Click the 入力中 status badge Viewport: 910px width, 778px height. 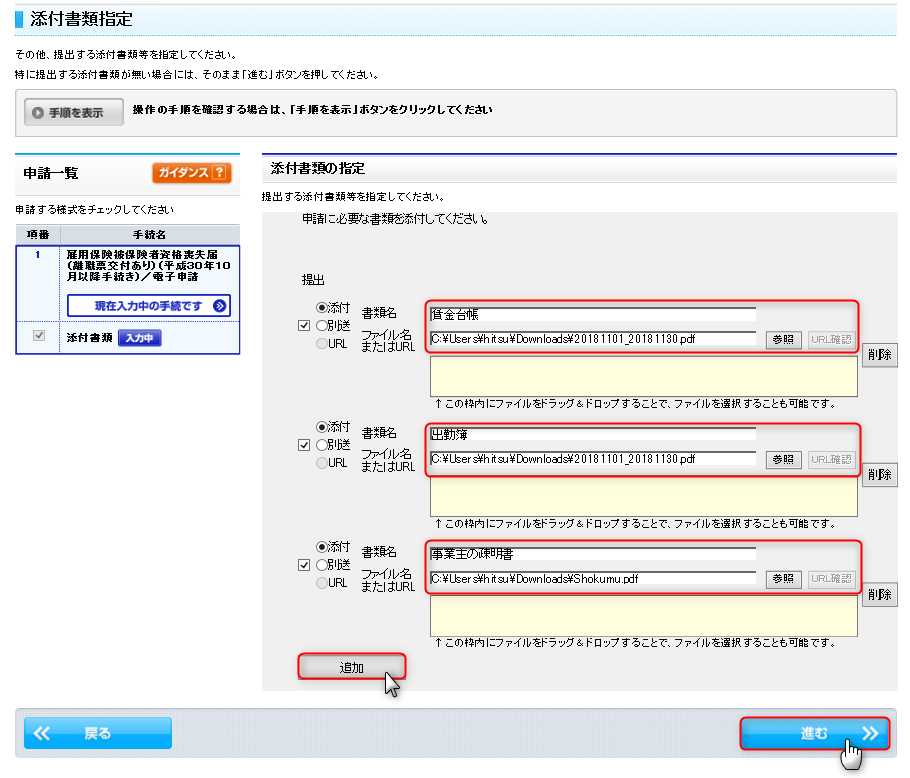pyautogui.click(x=140, y=338)
